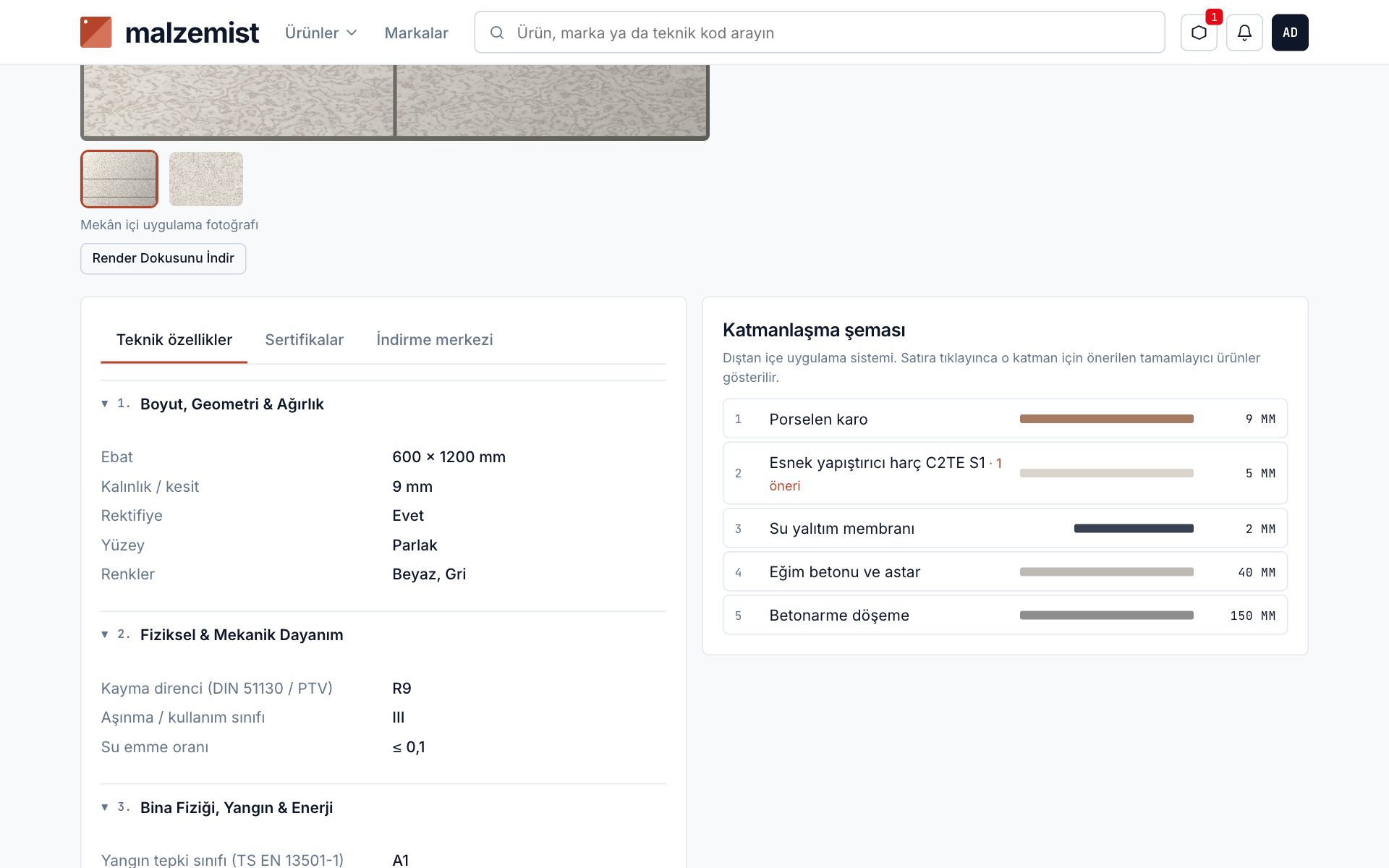Click the 600 × 1200 mm value

[449, 457]
